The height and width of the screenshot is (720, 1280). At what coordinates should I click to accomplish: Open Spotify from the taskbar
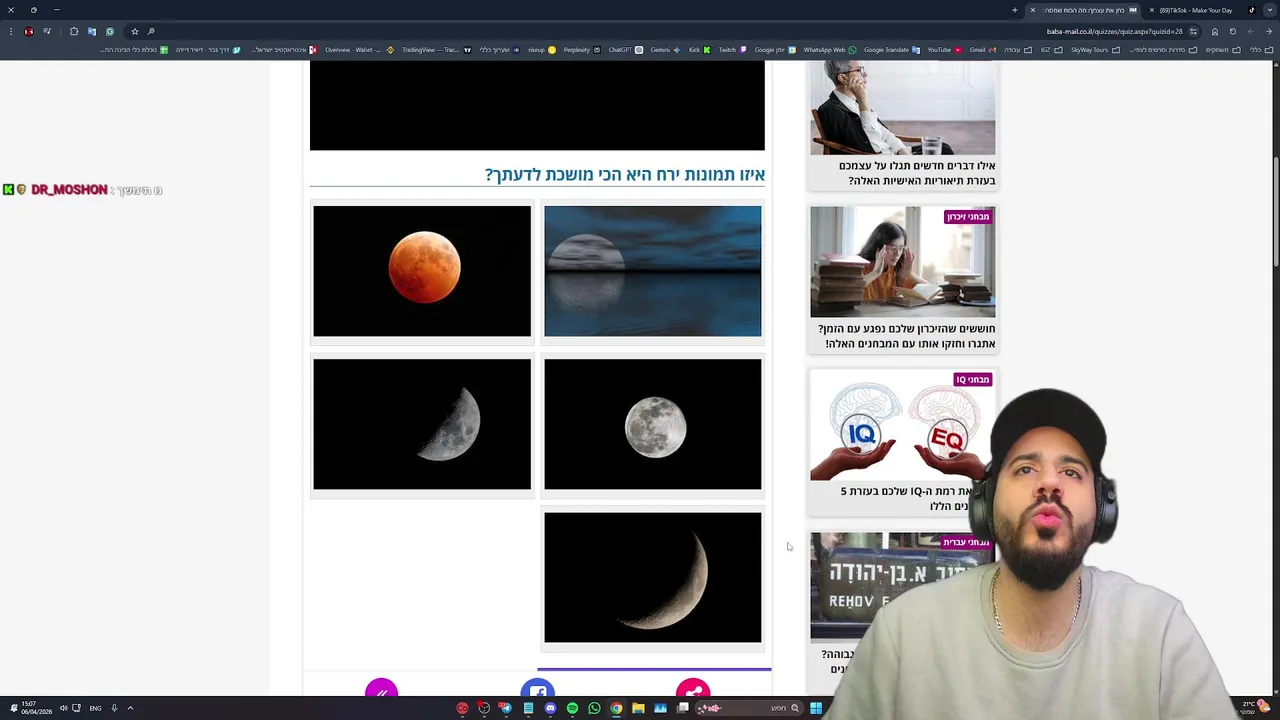tap(572, 708)
